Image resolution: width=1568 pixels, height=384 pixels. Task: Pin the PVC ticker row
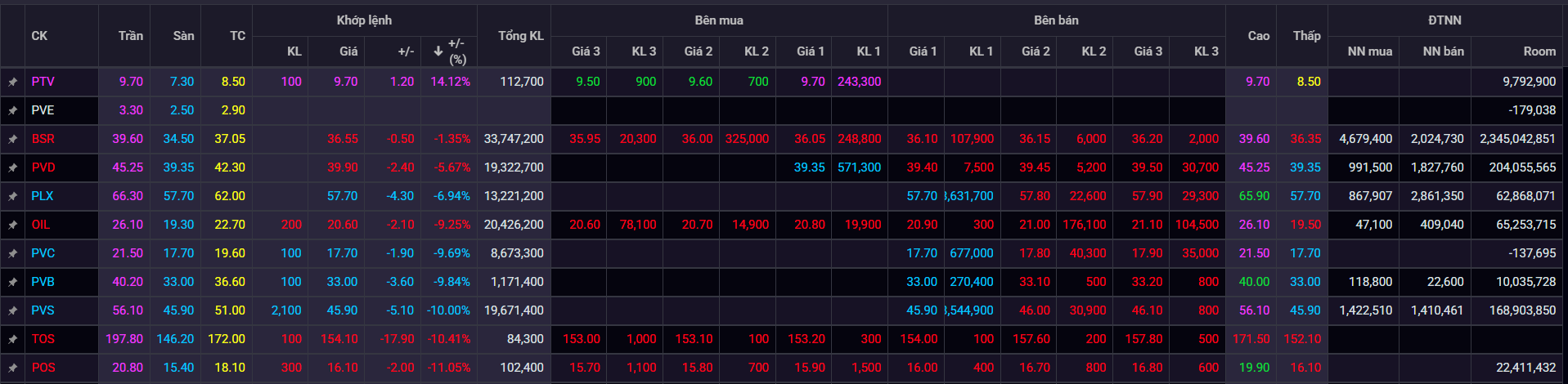coord(13,253)
